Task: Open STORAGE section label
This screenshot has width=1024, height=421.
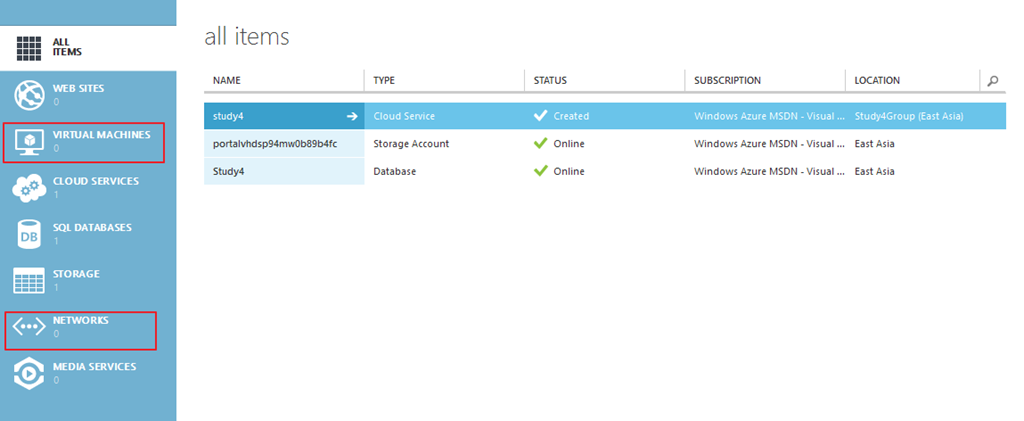Action: click(x=76, y=273)
